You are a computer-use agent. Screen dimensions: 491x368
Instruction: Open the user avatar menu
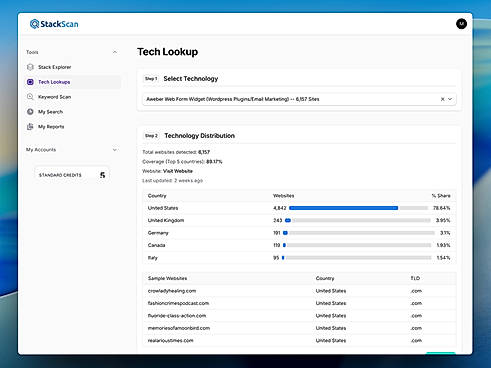pyautogui.click(x=461, y=24)
